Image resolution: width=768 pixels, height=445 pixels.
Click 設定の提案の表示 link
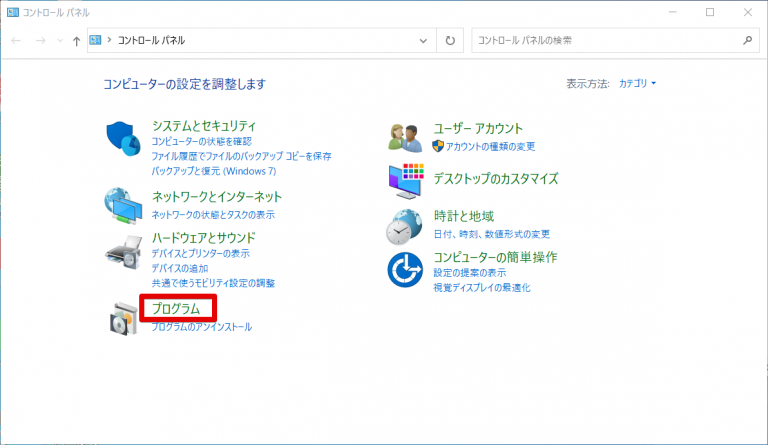click(x=470, y=273)
